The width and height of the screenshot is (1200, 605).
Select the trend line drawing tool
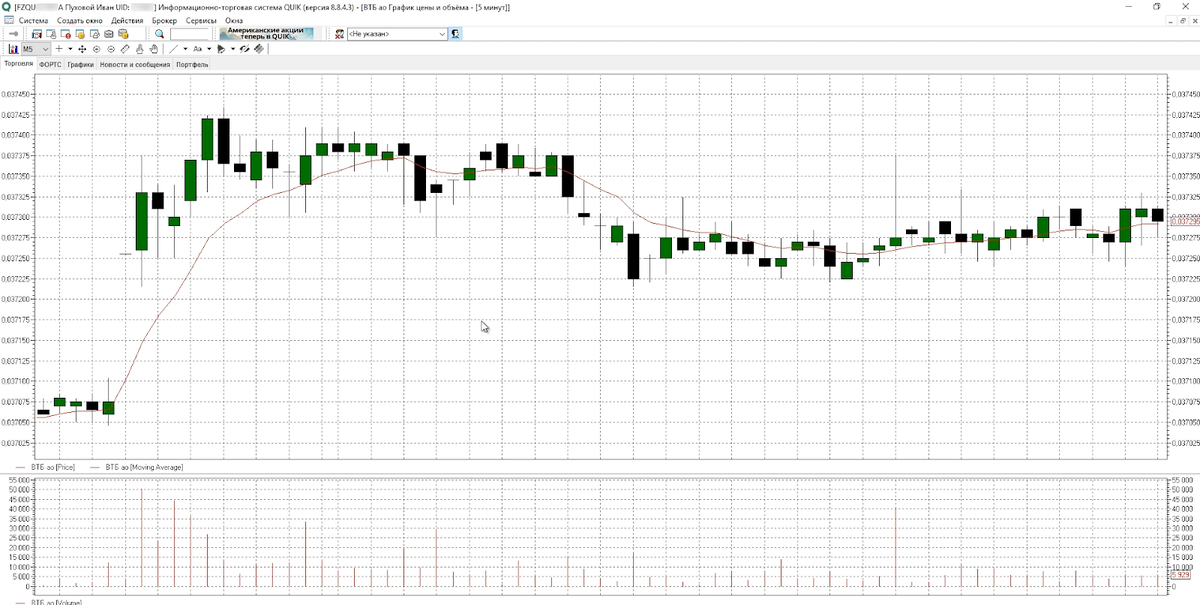pyautogui.click(x=173, y=48)
